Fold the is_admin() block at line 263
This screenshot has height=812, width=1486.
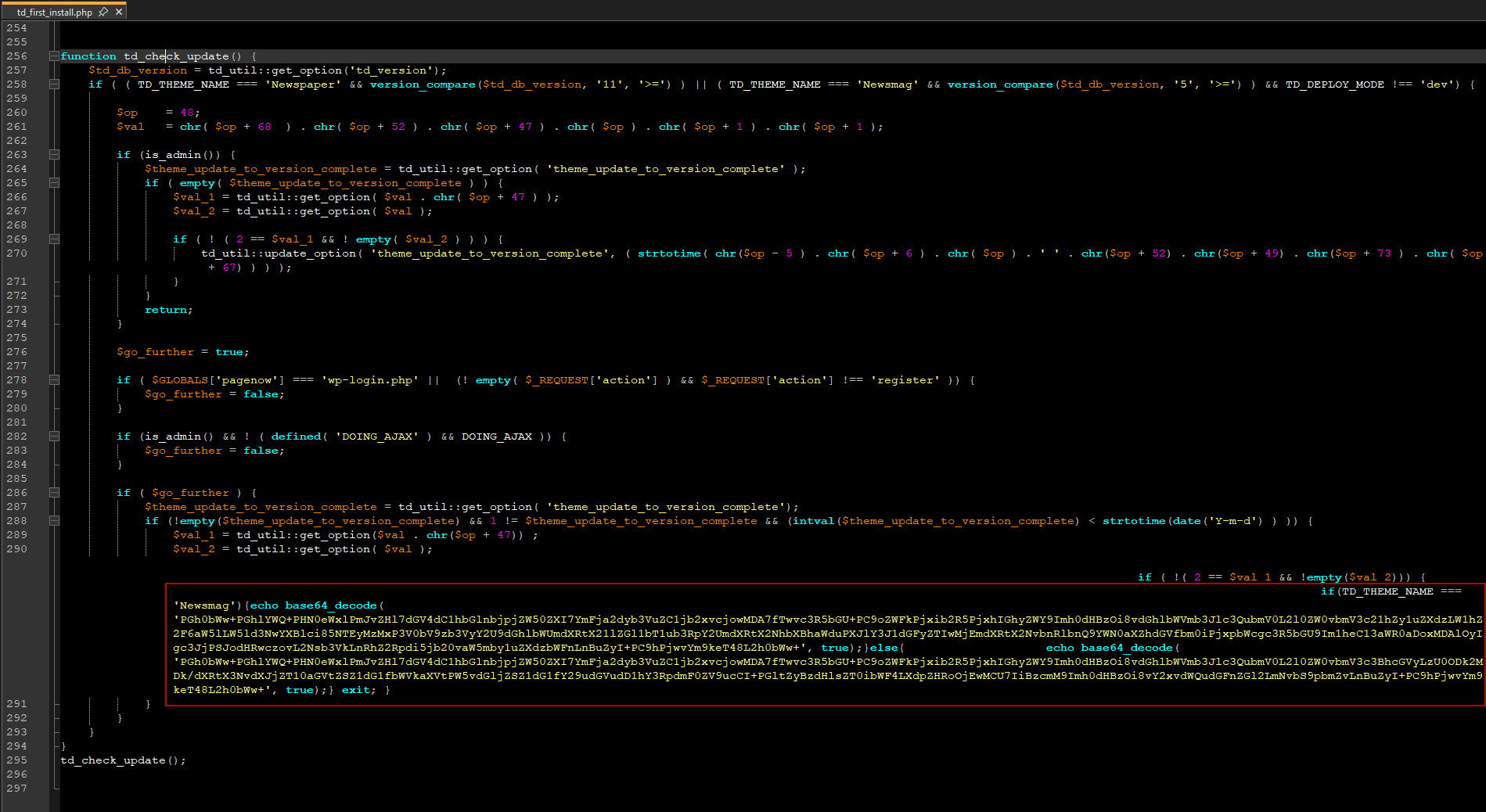point(54,155)
